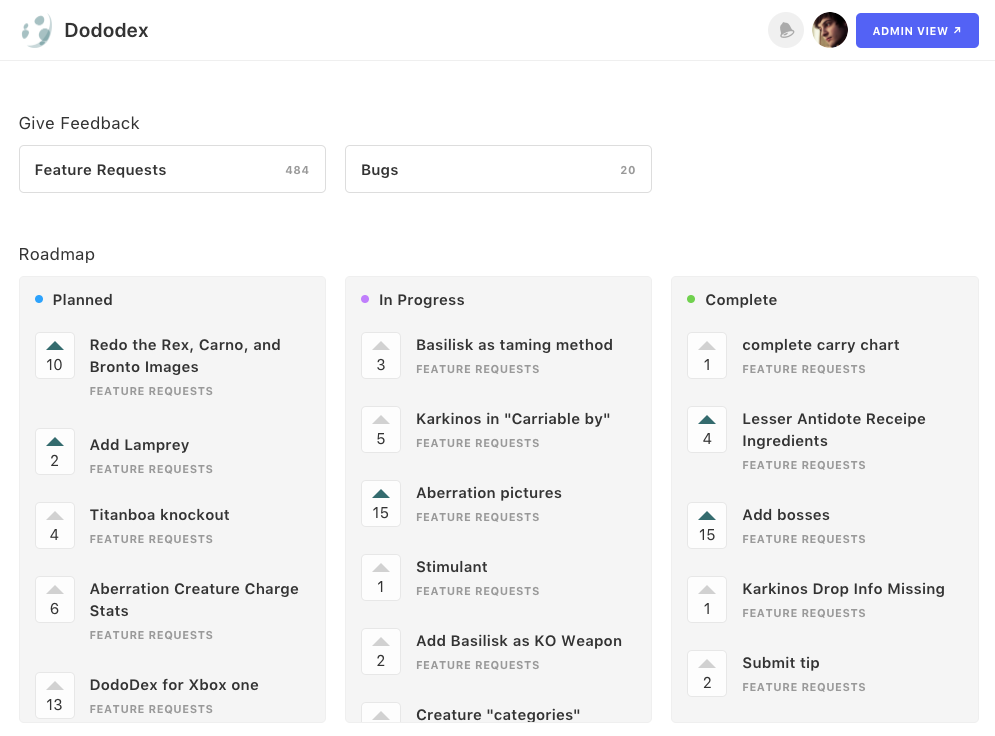Toggle upvote on Add Lamprey
The height and width of the screenshot is (736, 995).
[x=55, y=452]
